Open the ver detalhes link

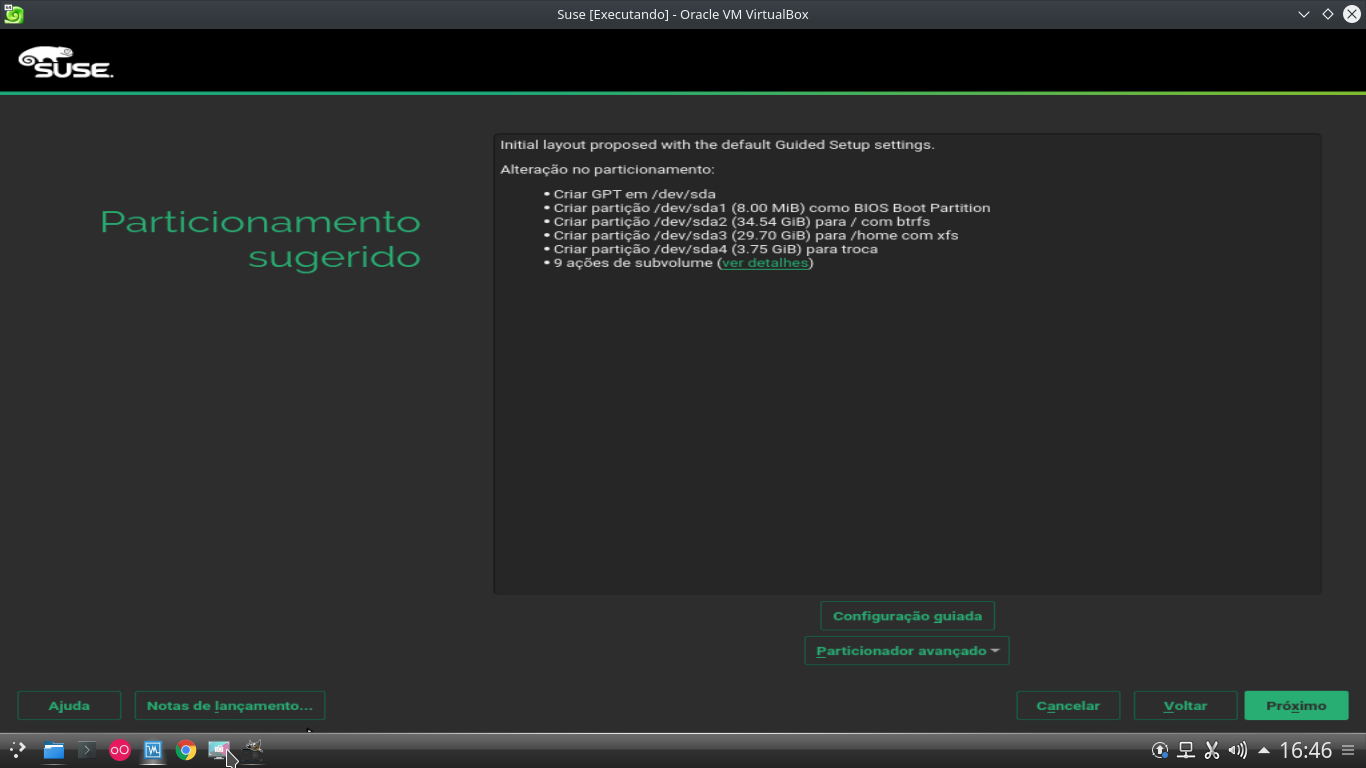click(x=764, y=262)
